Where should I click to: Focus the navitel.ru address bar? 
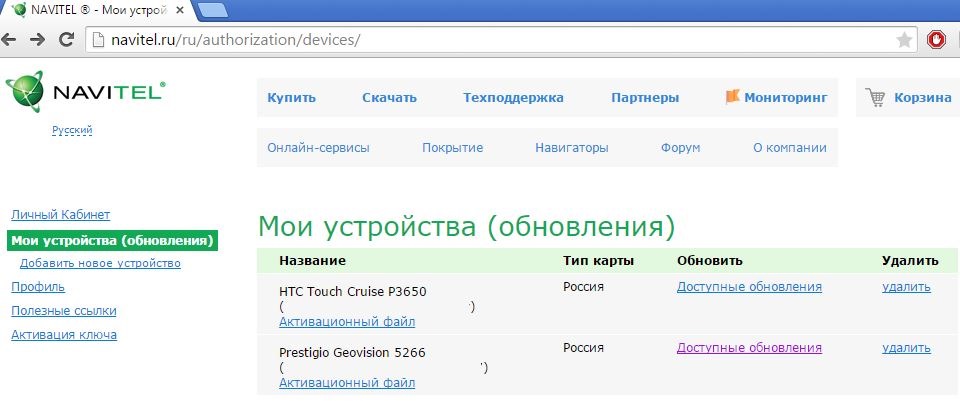[502, 40]
